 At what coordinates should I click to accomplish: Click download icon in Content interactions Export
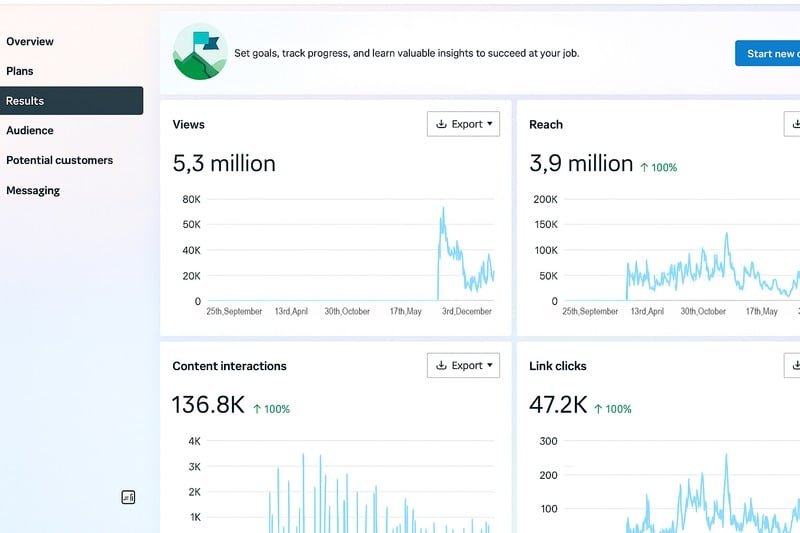(x=442, y=366)
